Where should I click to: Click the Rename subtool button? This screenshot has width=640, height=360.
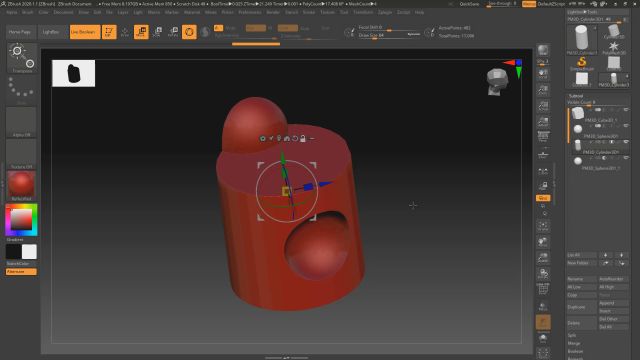pos(582,279)
